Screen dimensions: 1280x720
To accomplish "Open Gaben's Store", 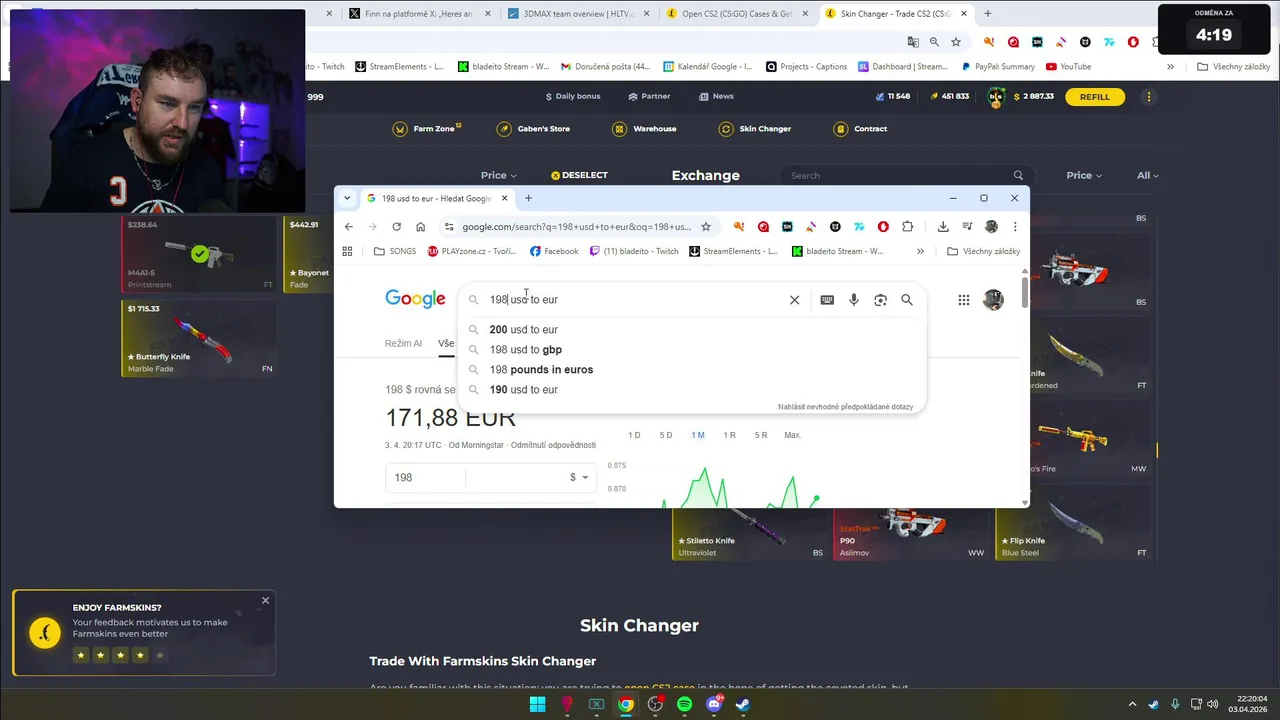I will [x=534, y=129].
